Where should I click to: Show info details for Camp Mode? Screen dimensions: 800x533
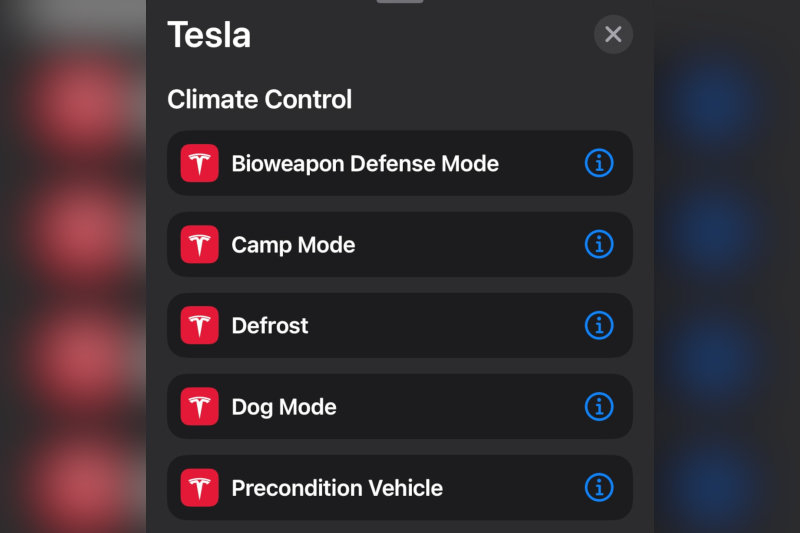point(598,244)
